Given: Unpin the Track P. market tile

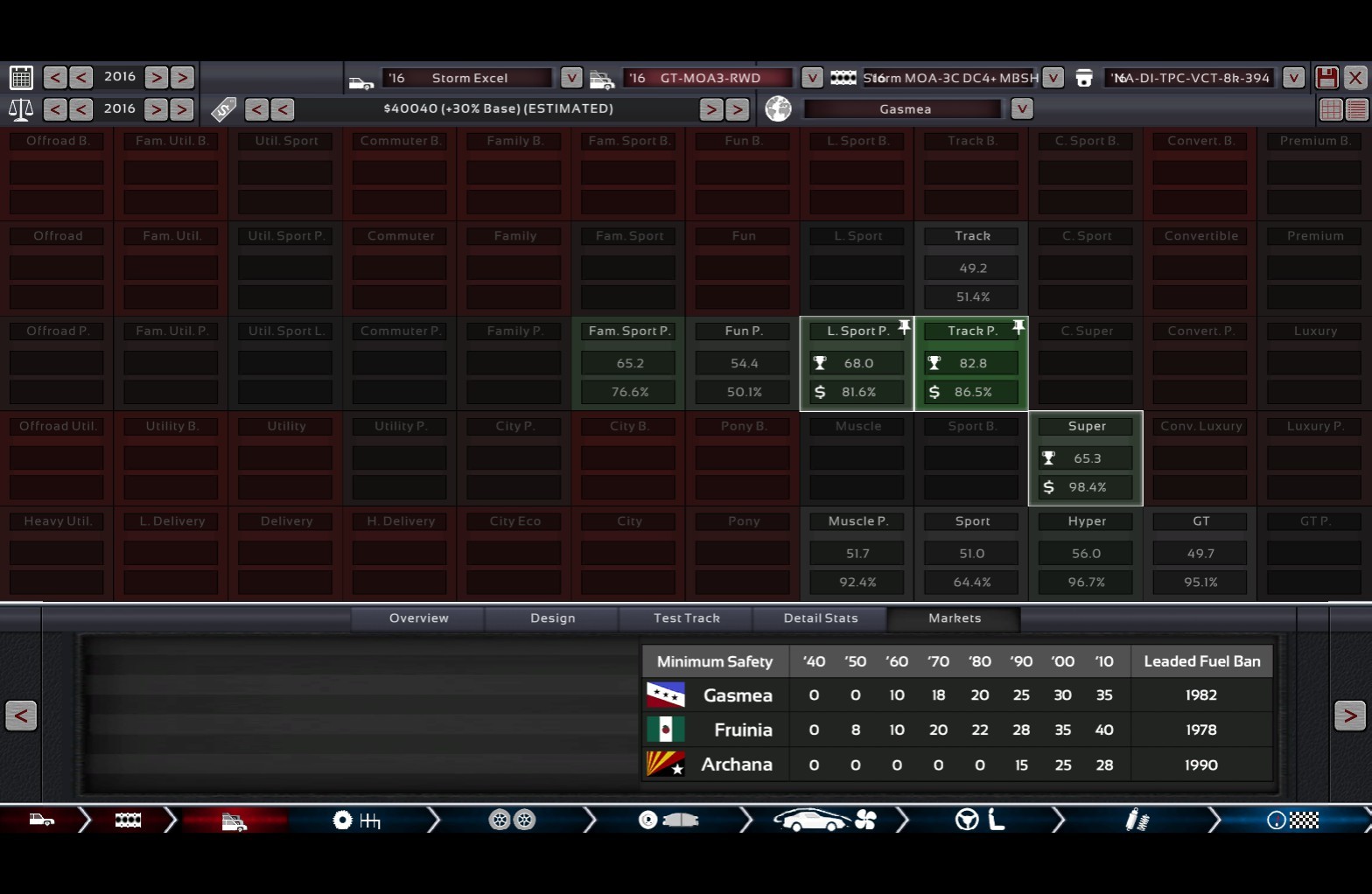Looking at the screenshot, I should tap(1018, 327).
